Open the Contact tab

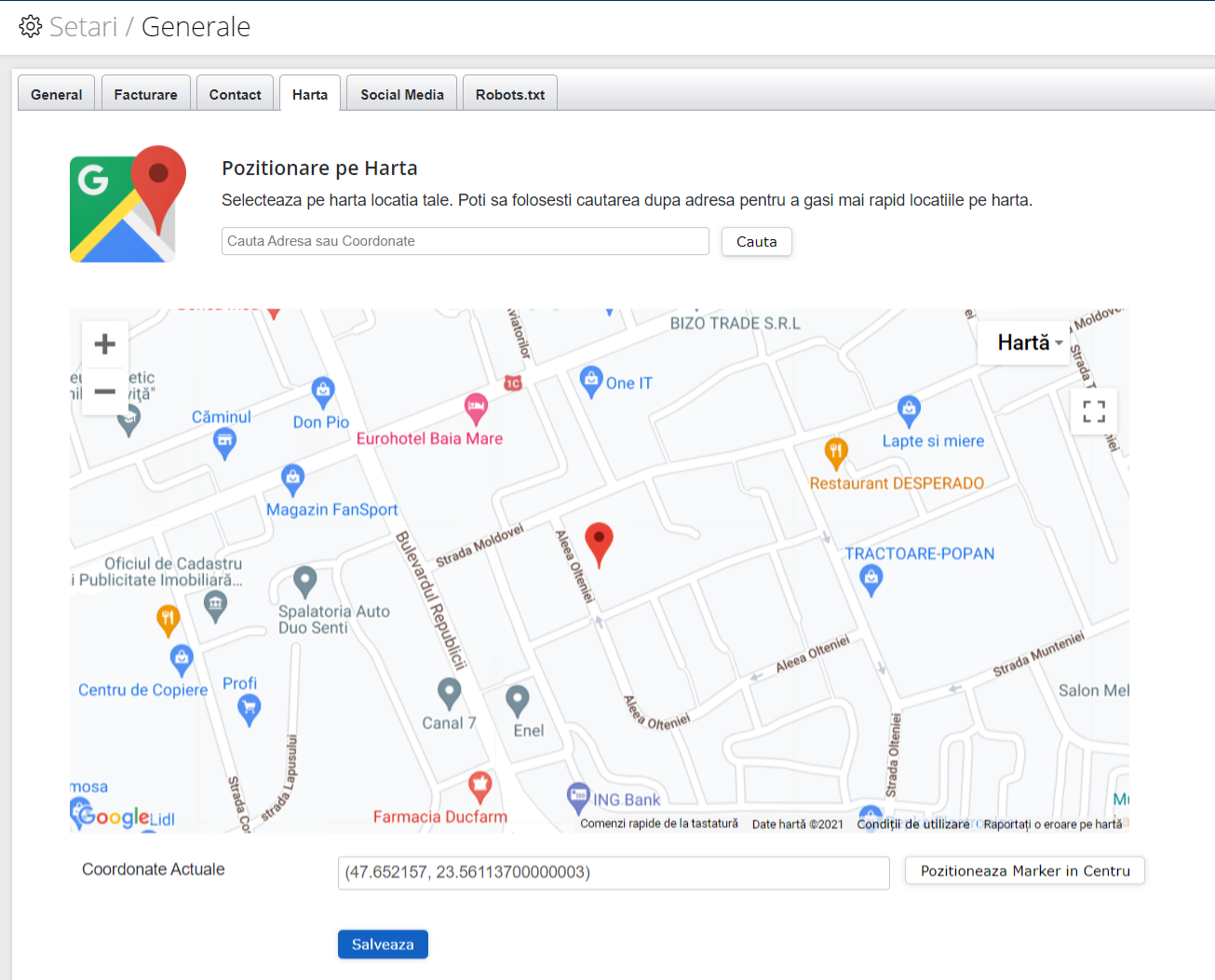[236, 93]
